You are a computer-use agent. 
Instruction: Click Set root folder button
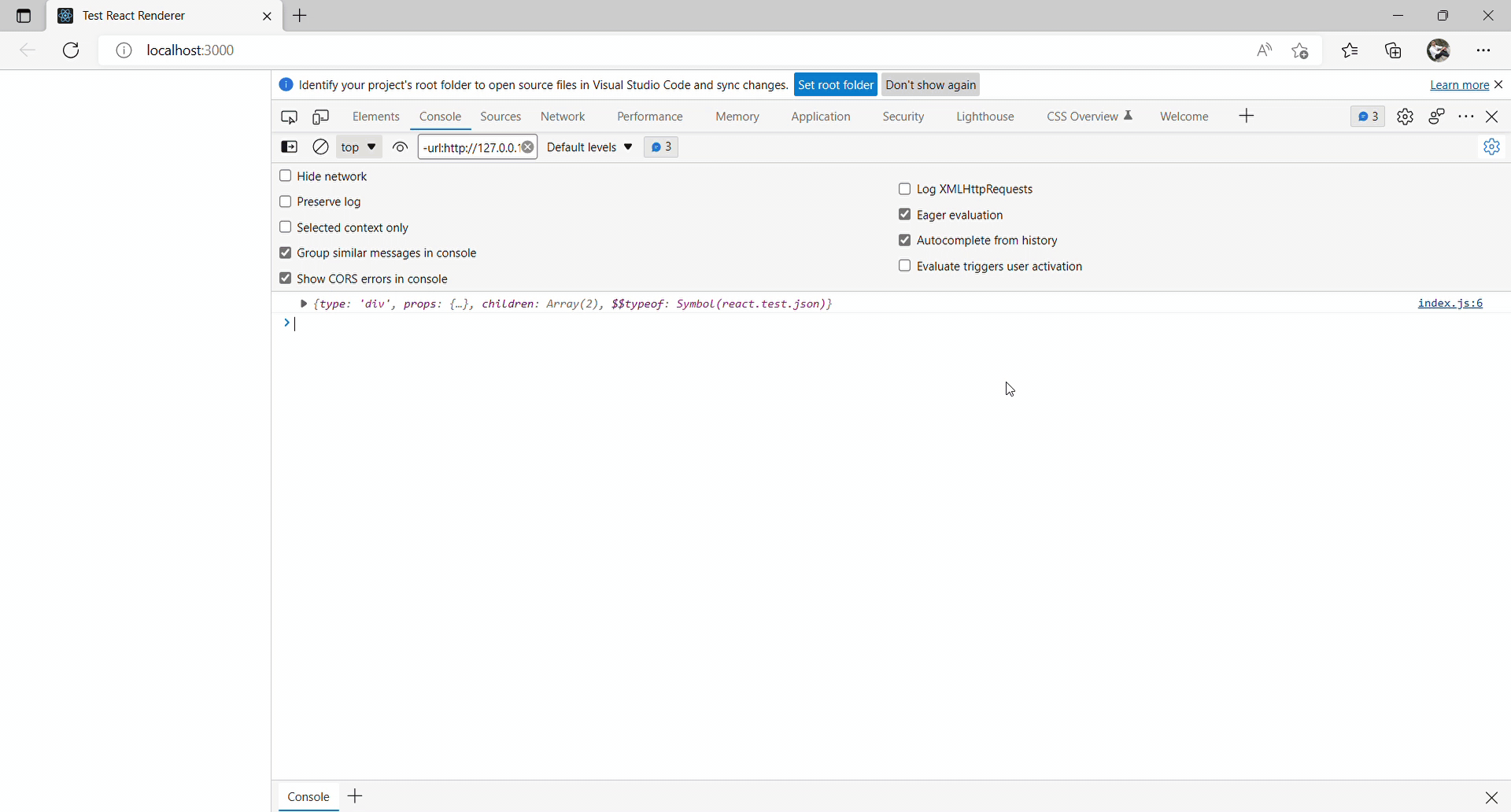835,85
